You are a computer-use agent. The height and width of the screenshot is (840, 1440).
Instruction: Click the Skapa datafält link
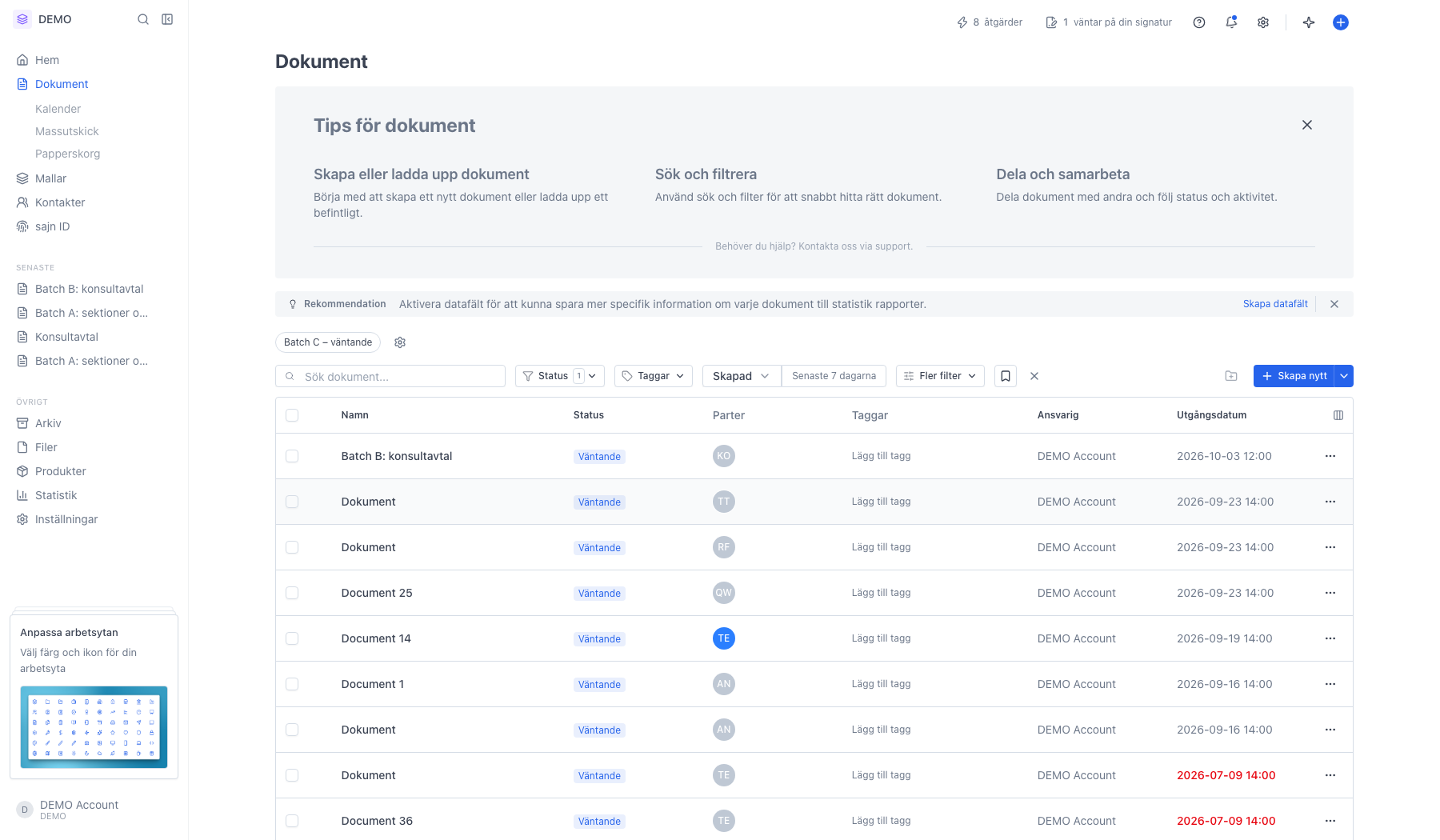pos(1275,304)
